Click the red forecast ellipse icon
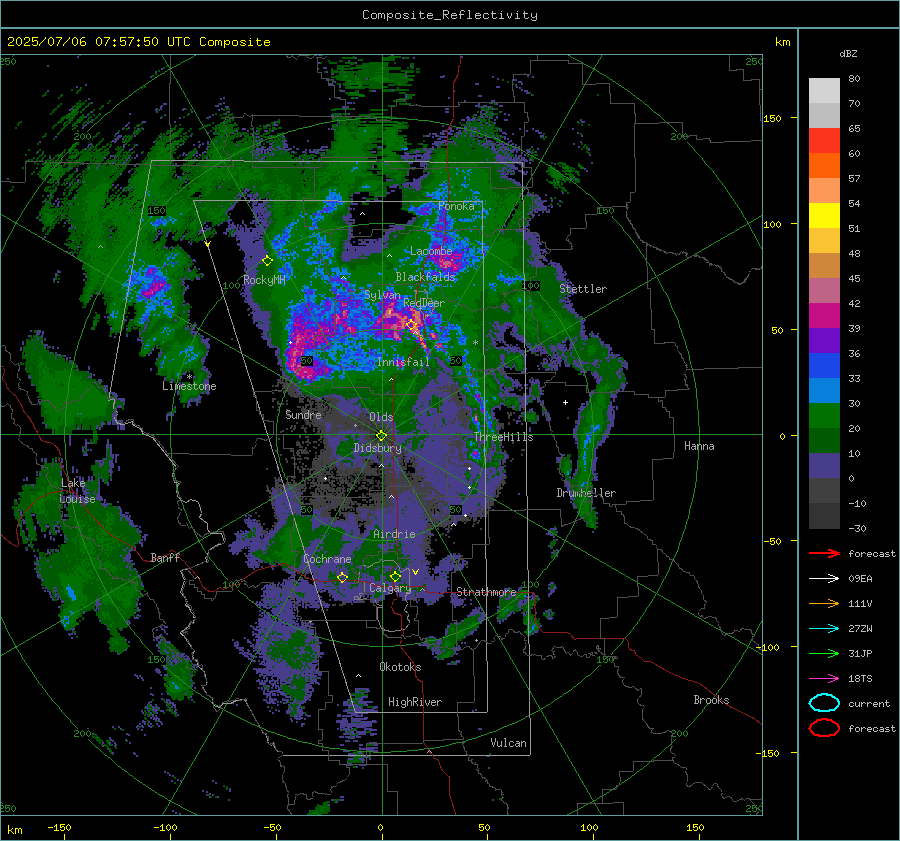The height and width of the screenshot is (841, 900). tap(824, 728)
